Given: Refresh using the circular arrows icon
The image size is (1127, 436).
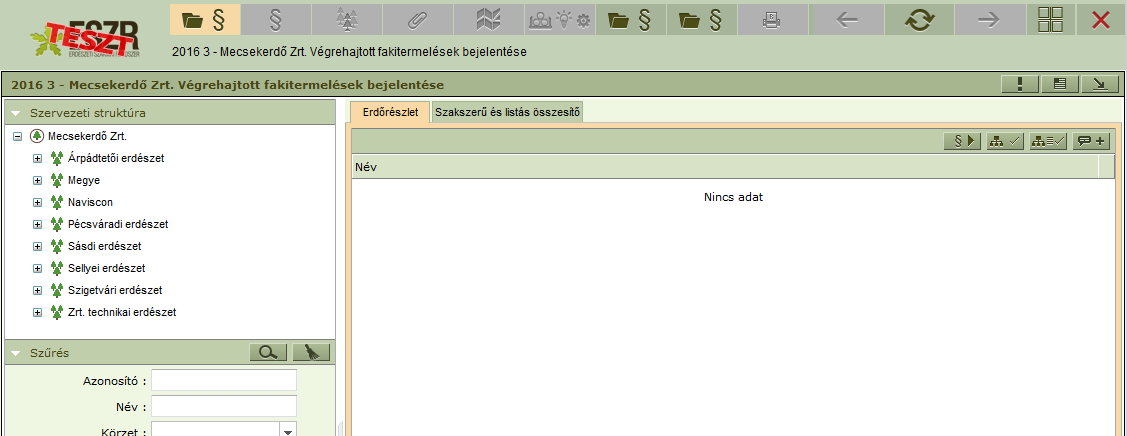Looking at the screenshot, I should pyautogui.click(x=918, y=20).
